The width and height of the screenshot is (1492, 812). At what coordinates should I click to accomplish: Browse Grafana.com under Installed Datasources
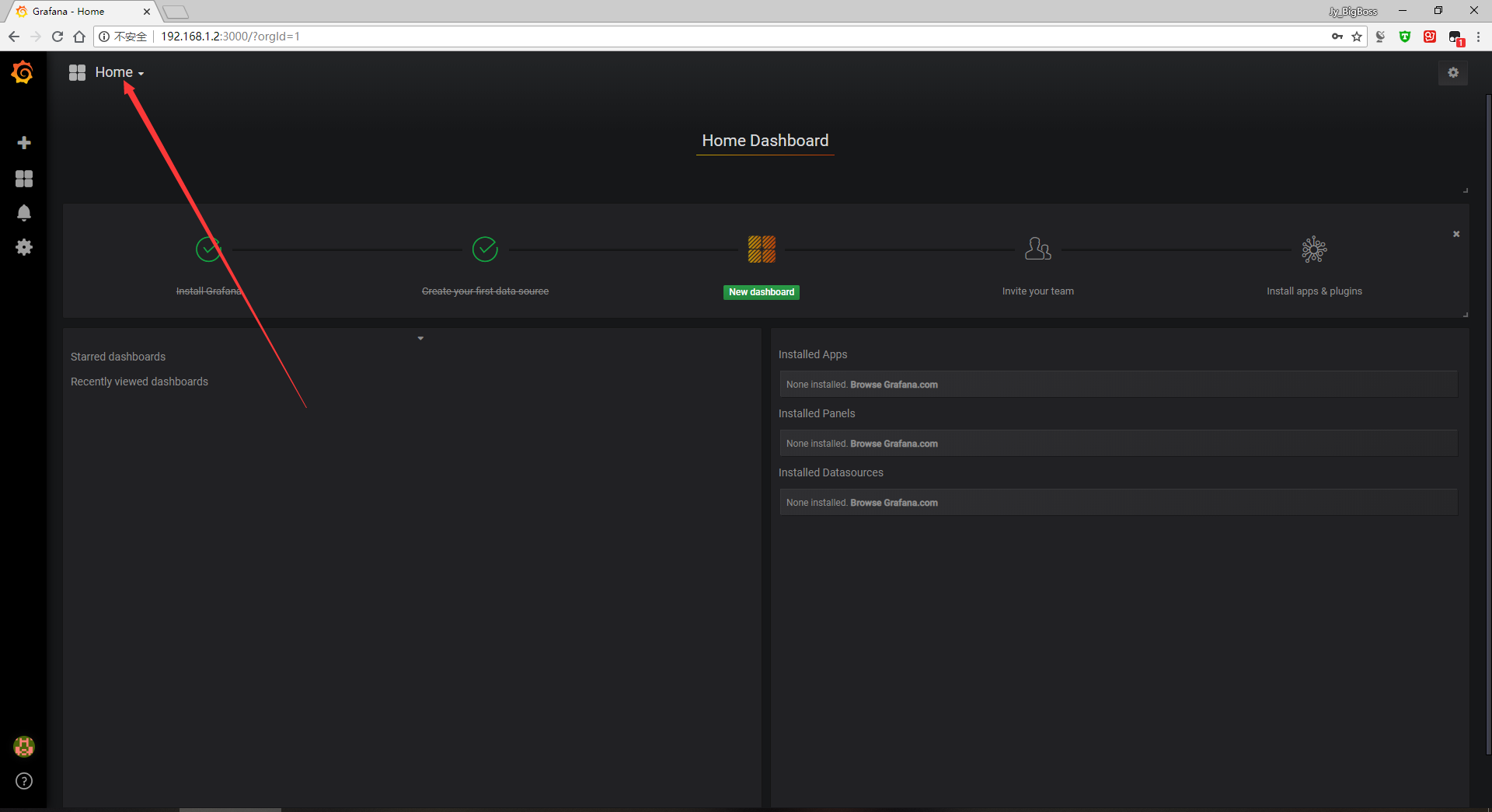pos(894,503)
